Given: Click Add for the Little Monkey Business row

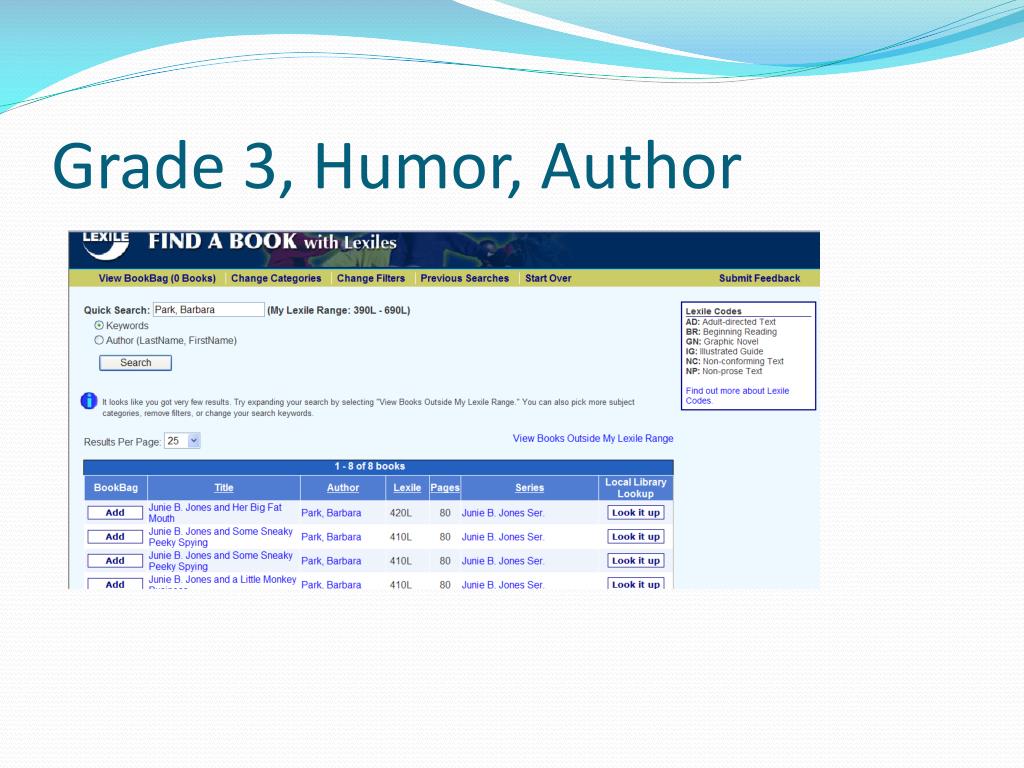Looking at the screenshot, I should [x=115, y=584].
